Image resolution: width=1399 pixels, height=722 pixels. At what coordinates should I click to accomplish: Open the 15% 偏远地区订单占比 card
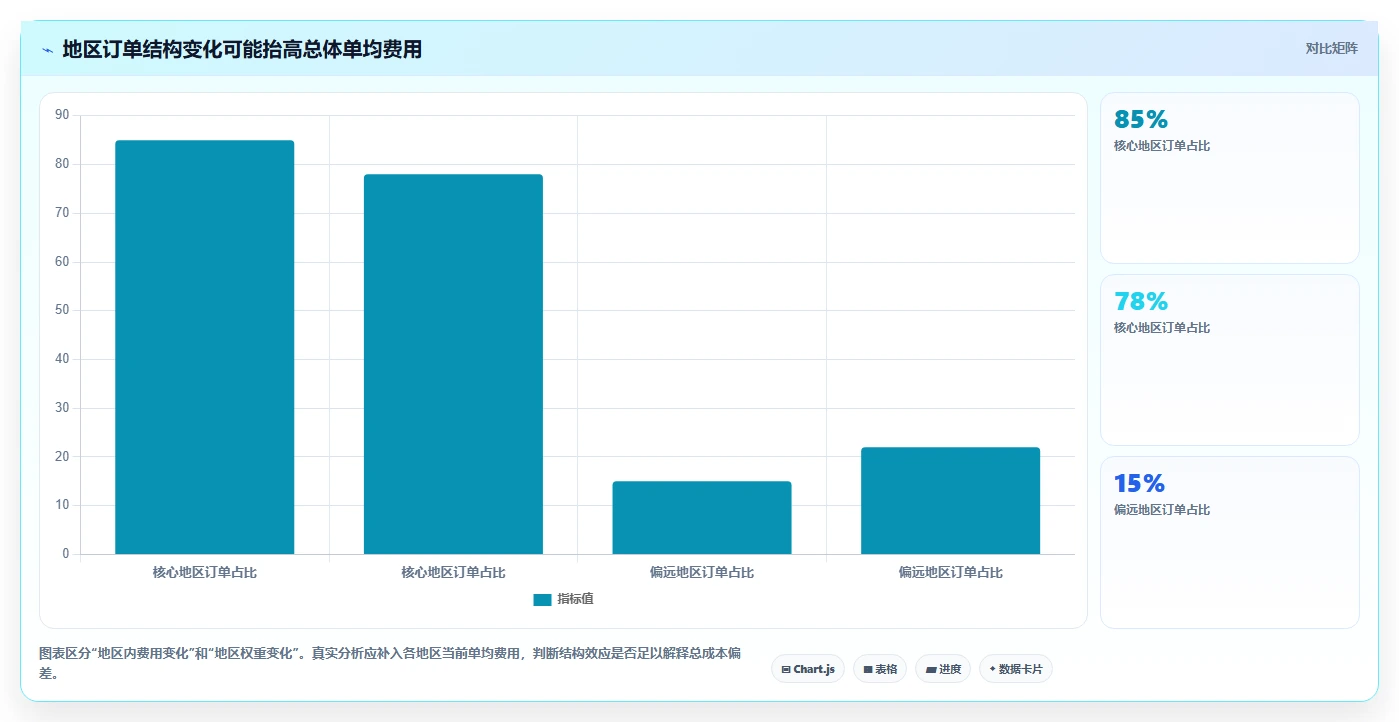coord(1230,543)
